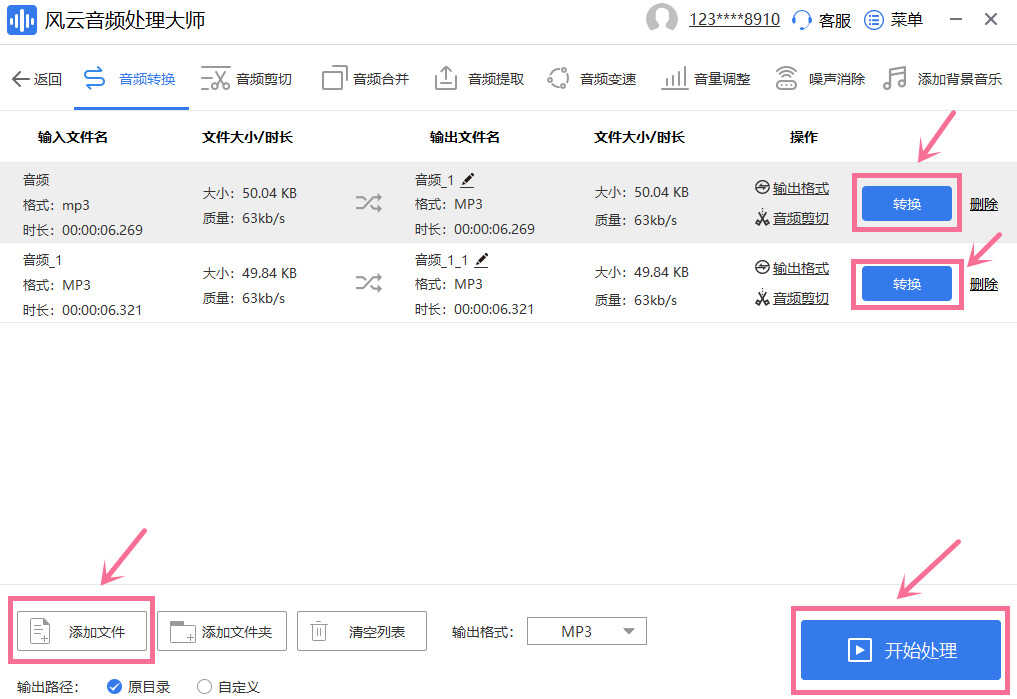1017x699 pixels.
Task: Open the user avatar profile icon
Action: (662, 19)
